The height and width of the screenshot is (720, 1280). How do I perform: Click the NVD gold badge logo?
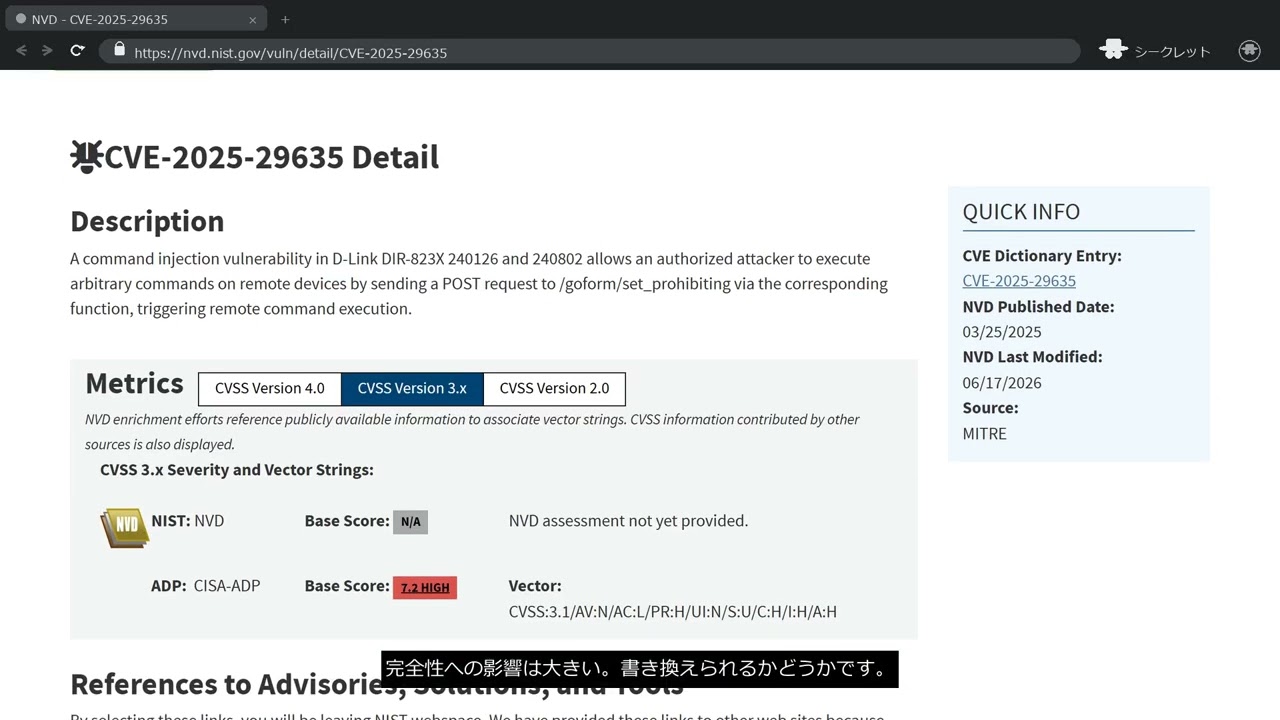(x=125, y=527)
